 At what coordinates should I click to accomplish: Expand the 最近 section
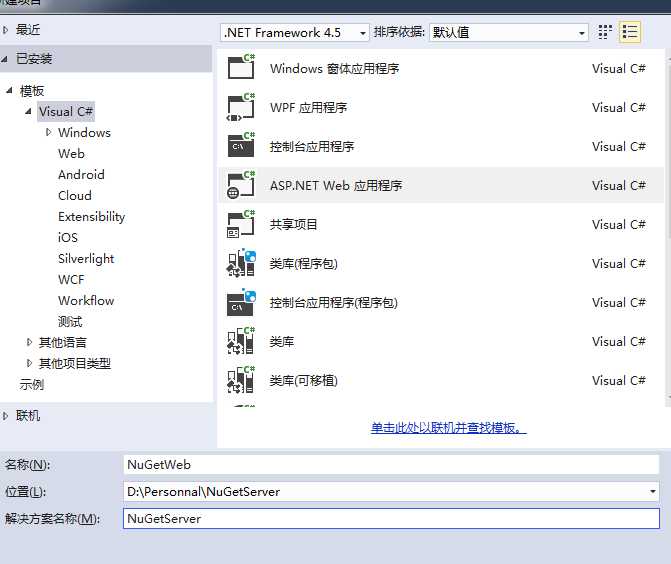(x=6, y=30)
